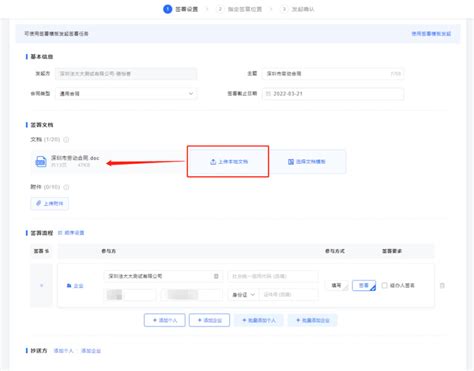Click the step 1 circle in the progress steps
The image size is (474, 371).
168,9
